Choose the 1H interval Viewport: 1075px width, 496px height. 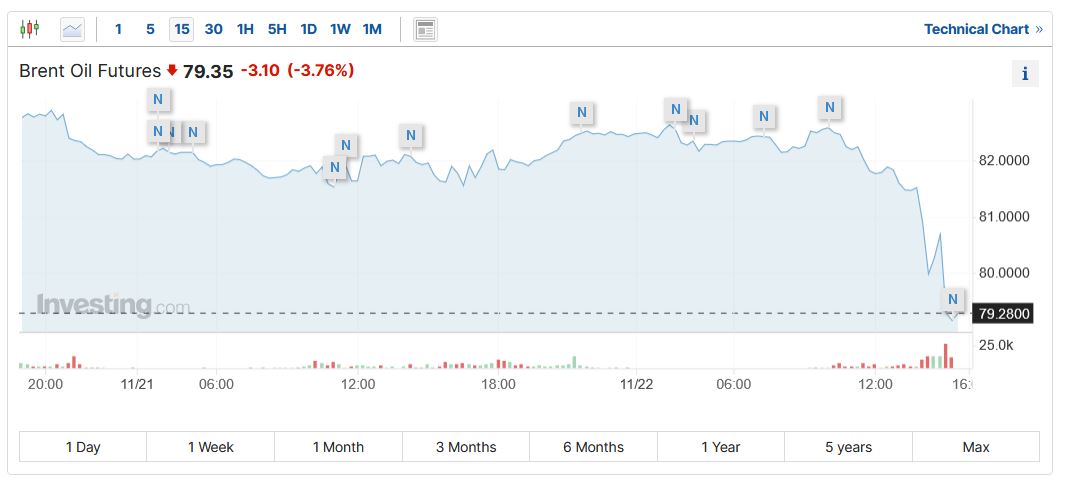pyautogui.click(x=245, y=29)
